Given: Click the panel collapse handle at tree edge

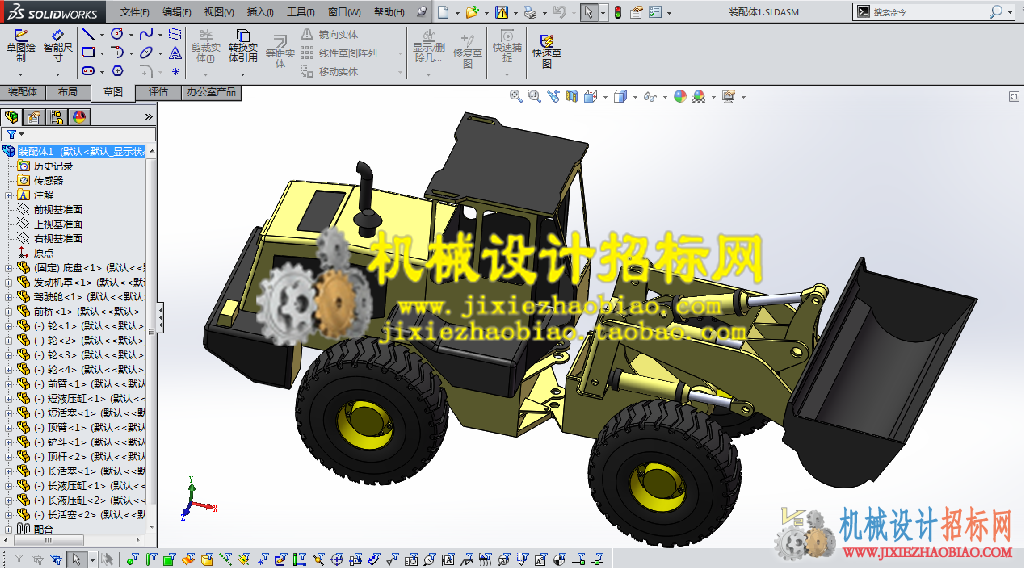Looking at the screenshot, I should [161, 318].
